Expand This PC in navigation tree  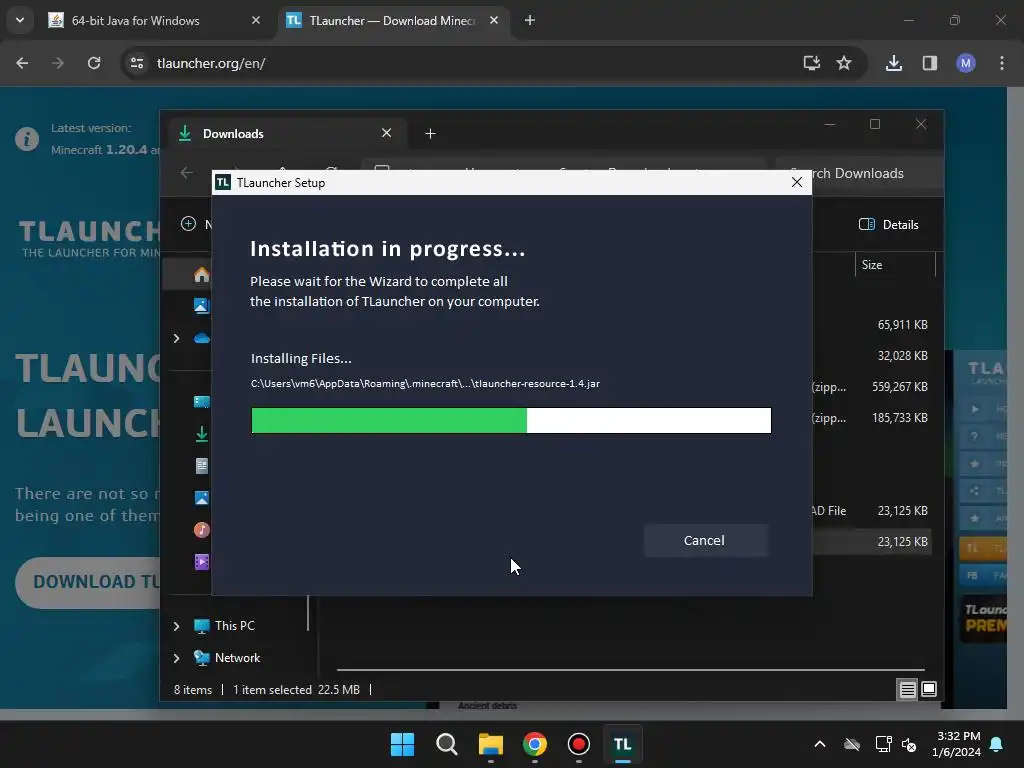176,626
